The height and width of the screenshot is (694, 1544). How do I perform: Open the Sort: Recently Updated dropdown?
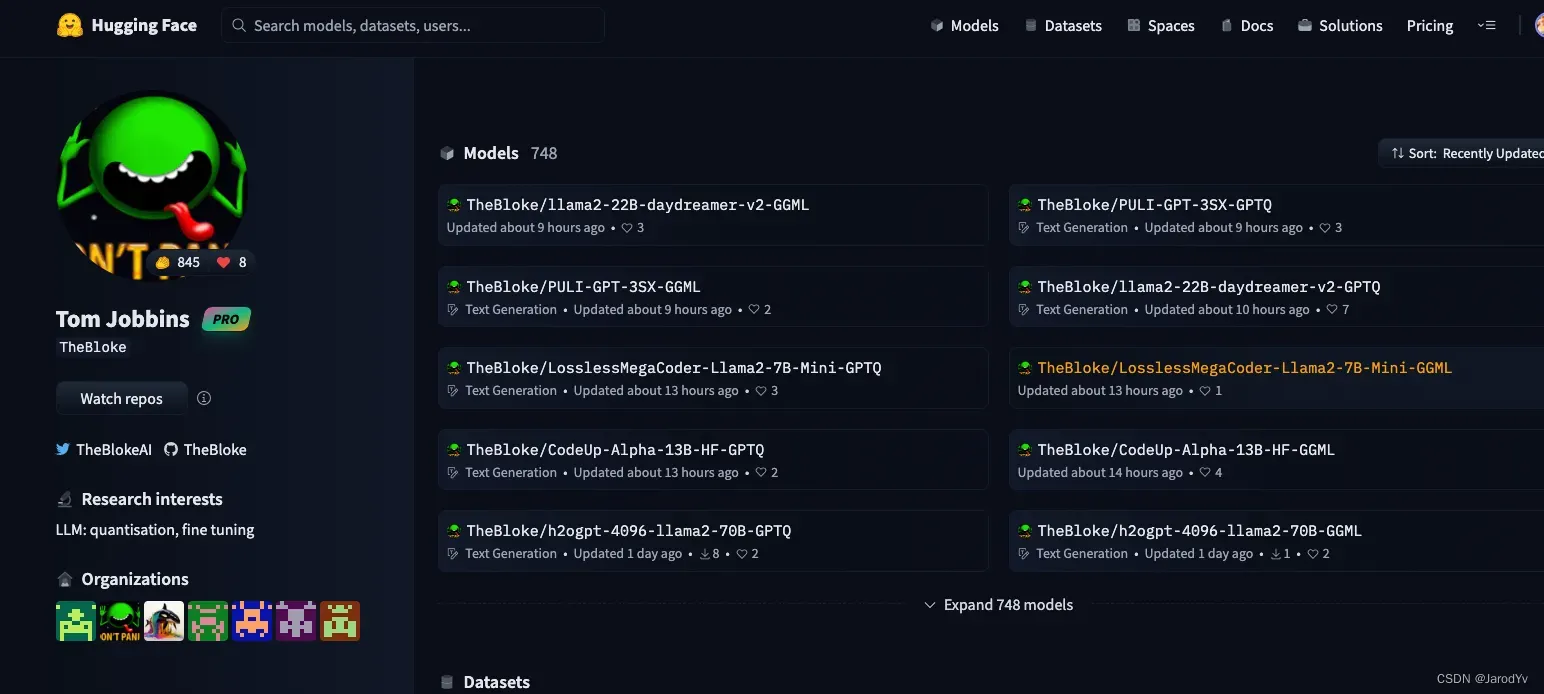(x=1461, y=153)
